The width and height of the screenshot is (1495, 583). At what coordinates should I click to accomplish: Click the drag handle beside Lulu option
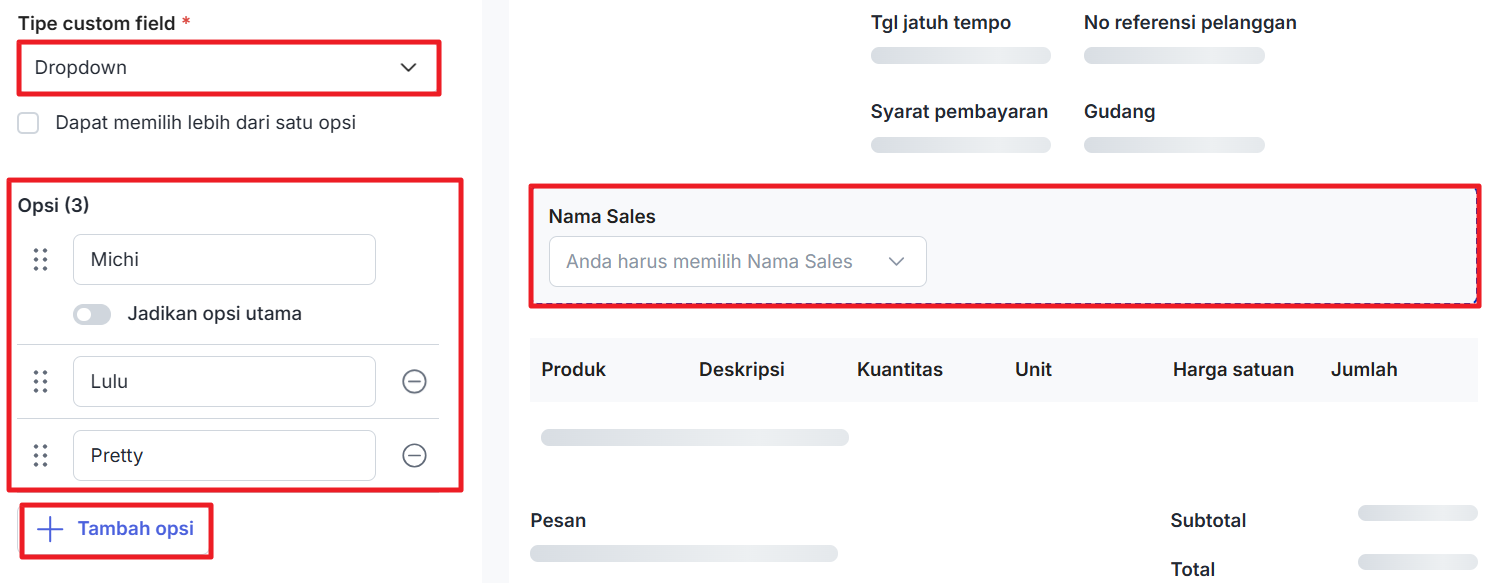click(41, 382)
